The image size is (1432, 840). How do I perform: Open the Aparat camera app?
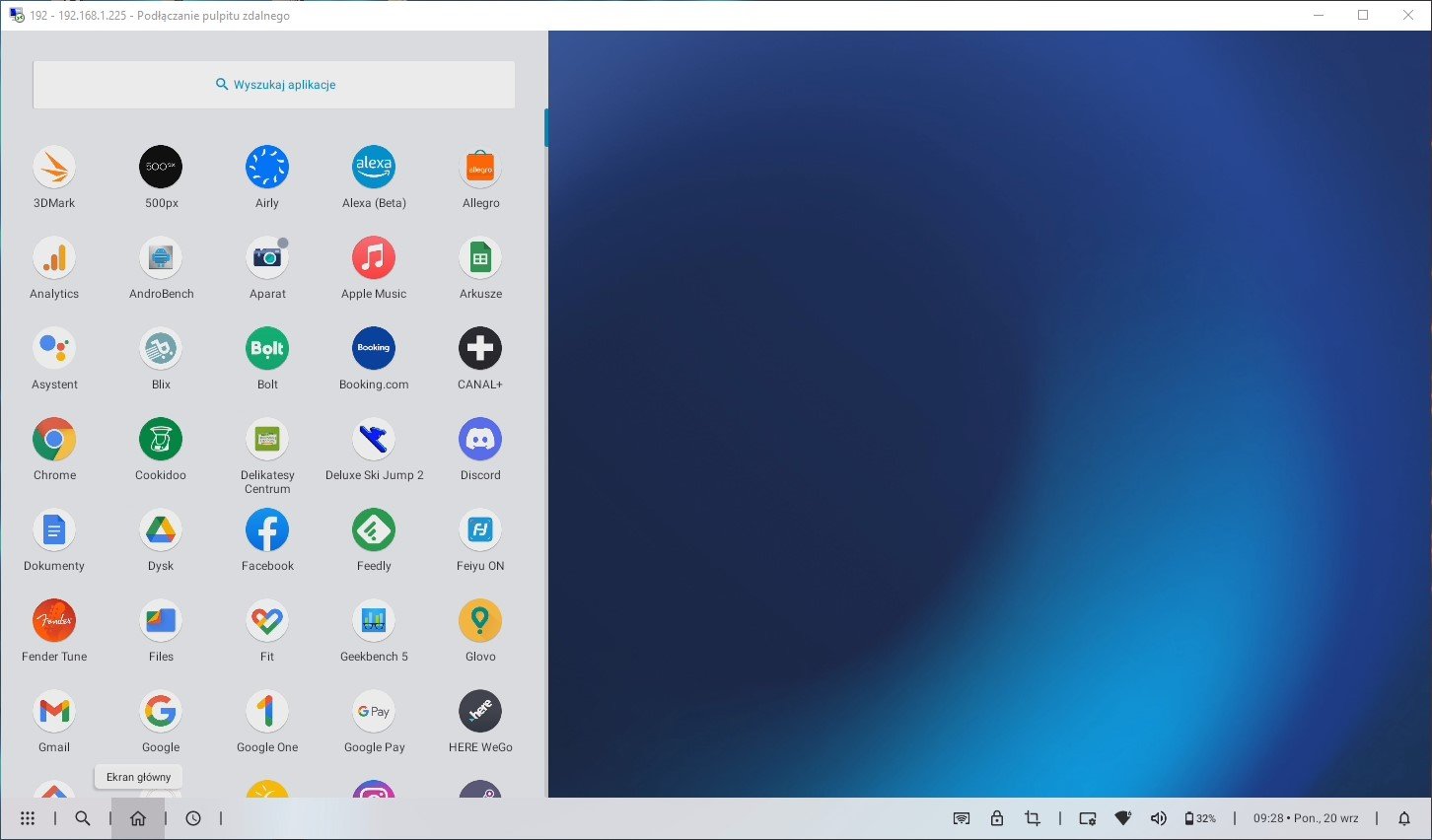coord(267,257)
